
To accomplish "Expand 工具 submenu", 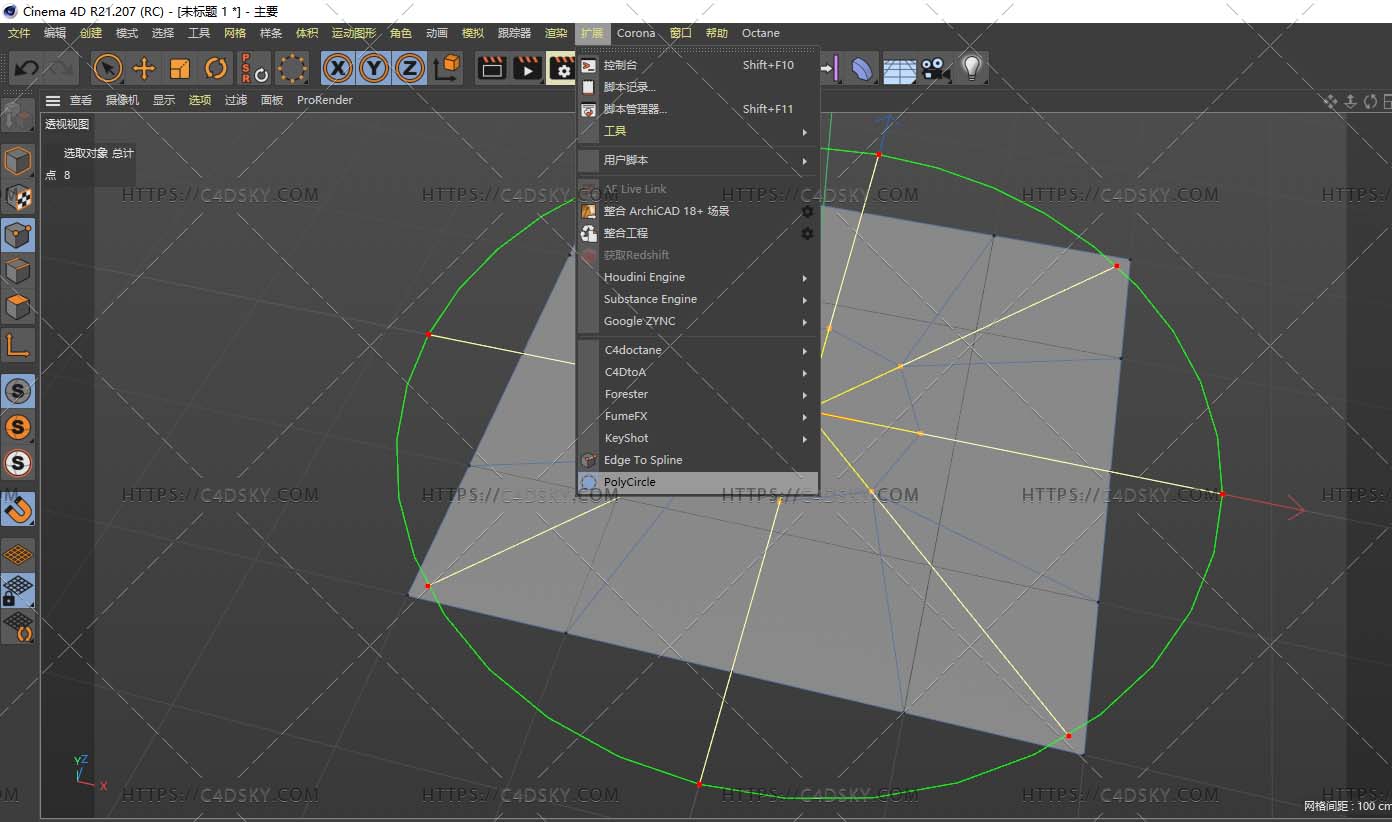I will [698, 131].
